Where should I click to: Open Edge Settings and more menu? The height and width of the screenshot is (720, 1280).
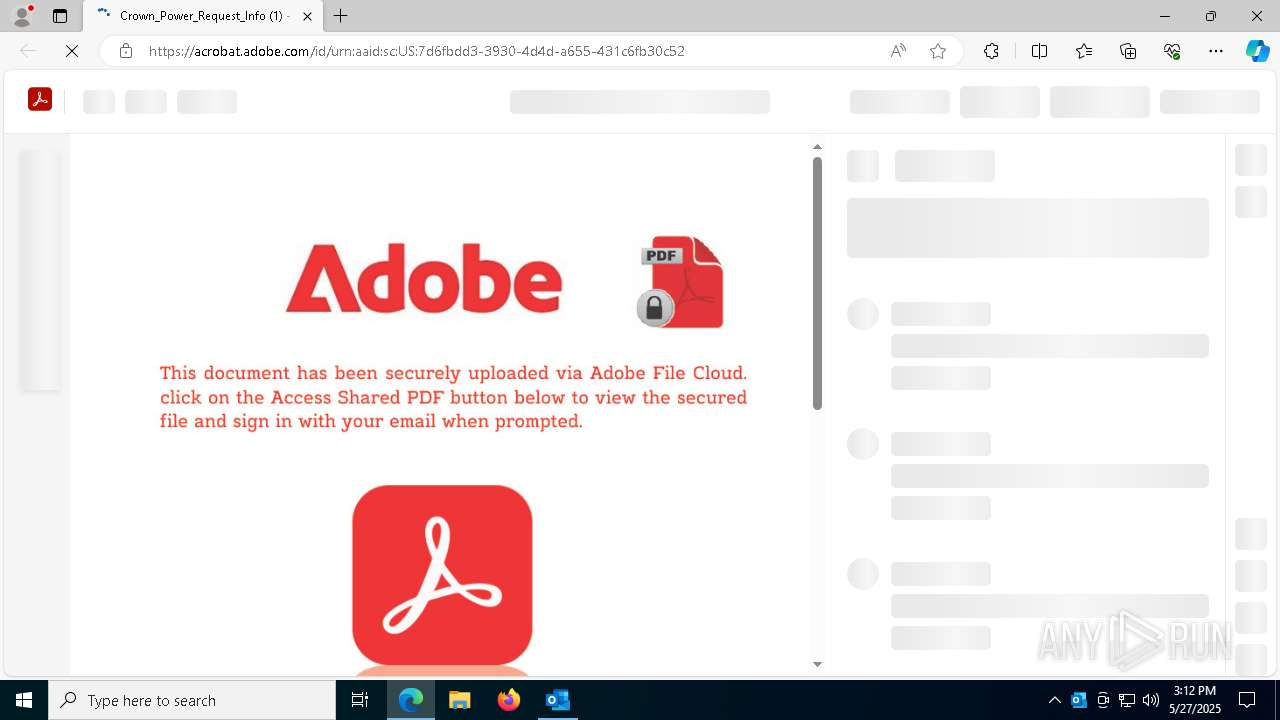(x=1216, y=51)
